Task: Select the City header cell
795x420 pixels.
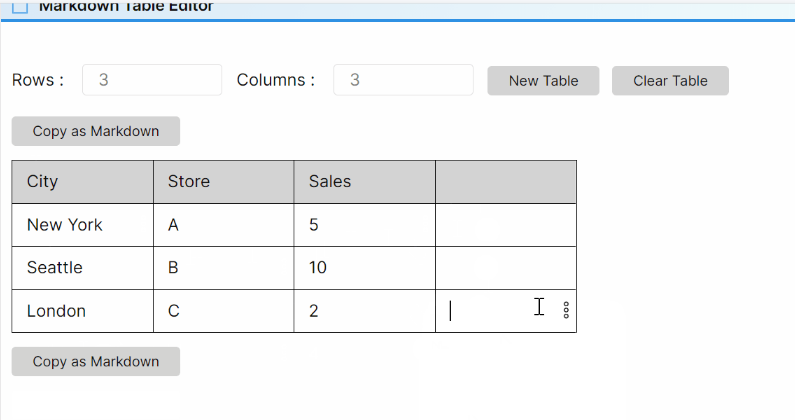Action: (82, 181)
